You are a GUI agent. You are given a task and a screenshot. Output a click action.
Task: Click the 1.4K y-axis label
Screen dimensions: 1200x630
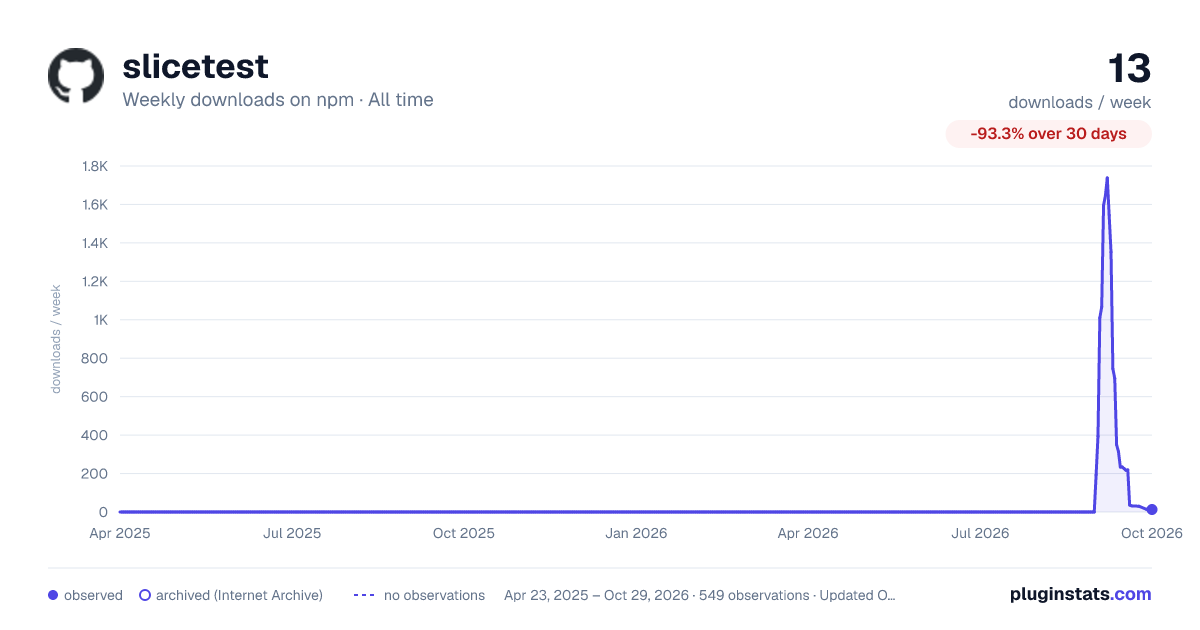(x=94, y=243)
